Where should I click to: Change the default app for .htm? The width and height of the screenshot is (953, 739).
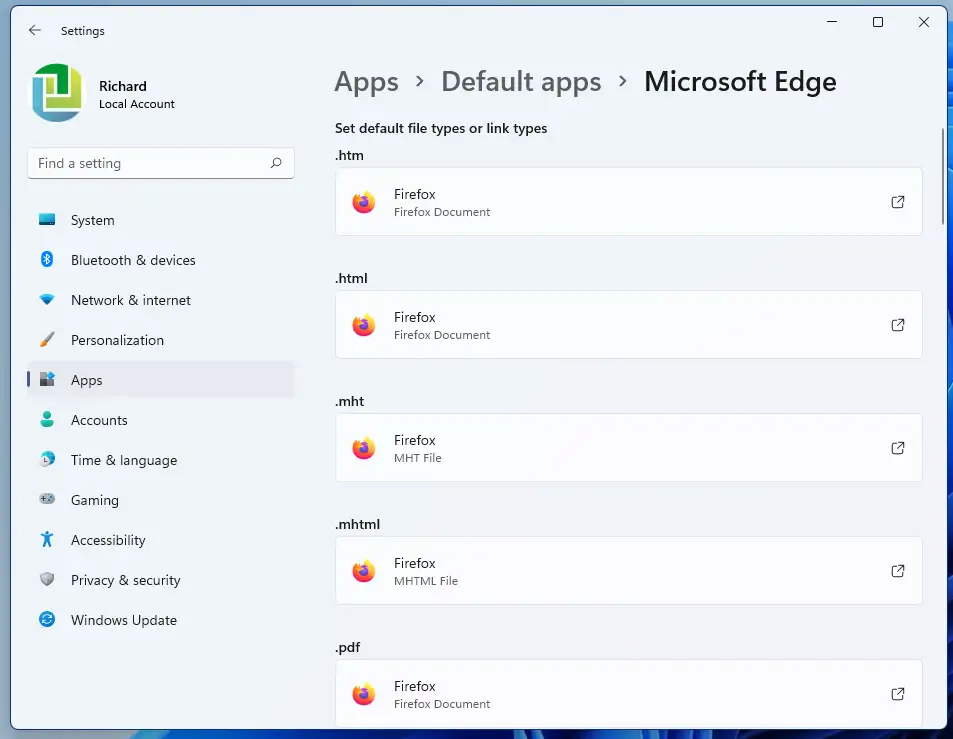[628, 202]
